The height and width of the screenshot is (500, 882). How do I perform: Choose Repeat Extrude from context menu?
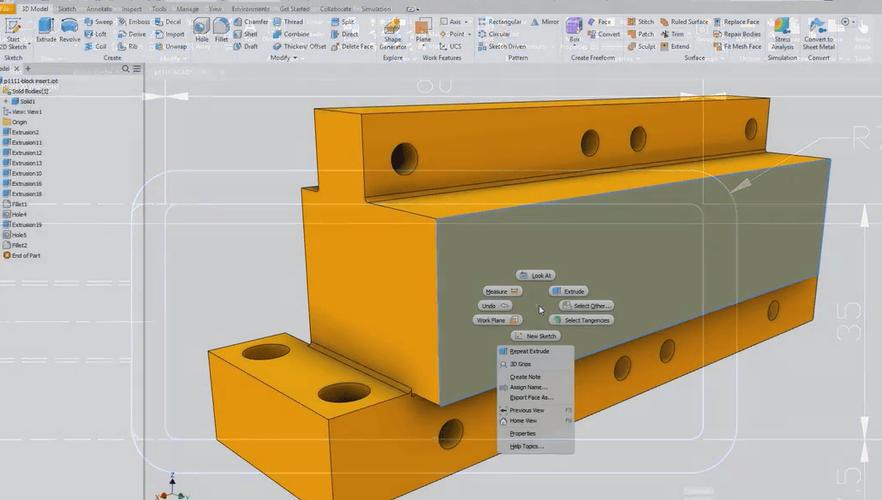[x=529, y=351]
